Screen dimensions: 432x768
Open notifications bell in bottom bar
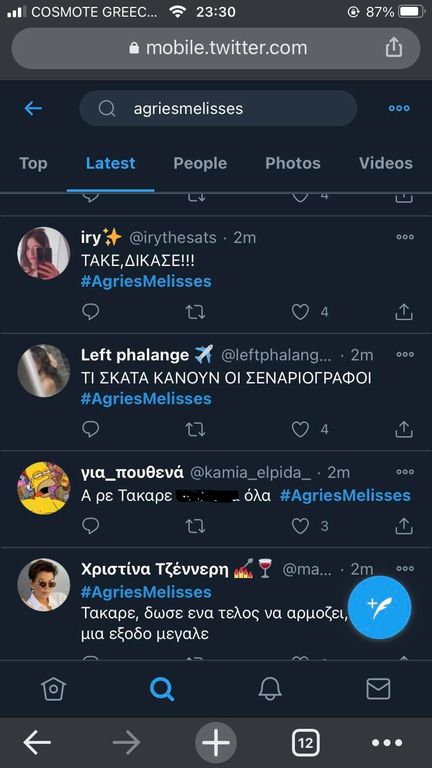tap(270, 689)
